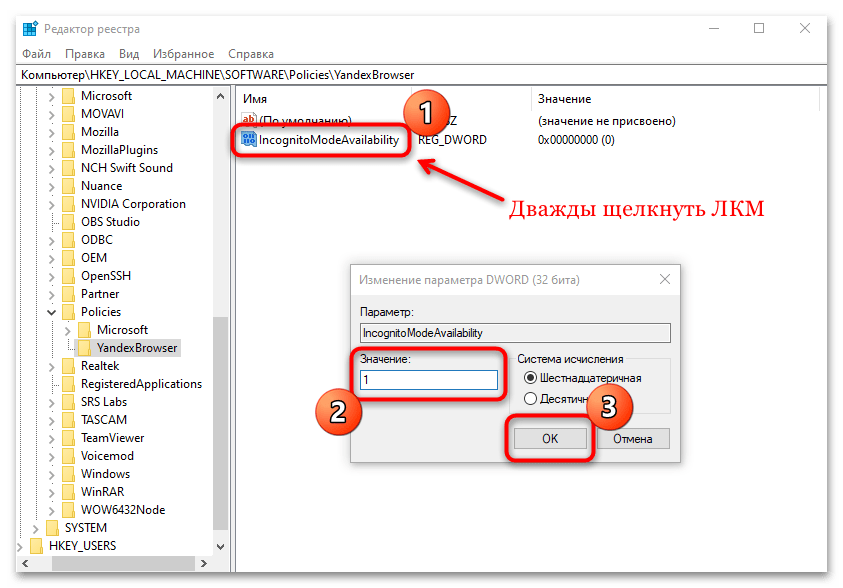Viewport: 843px width, 588px height.
Task: Click the OEM folder icon
Action: pyautogui.click(x=68, y=258)
